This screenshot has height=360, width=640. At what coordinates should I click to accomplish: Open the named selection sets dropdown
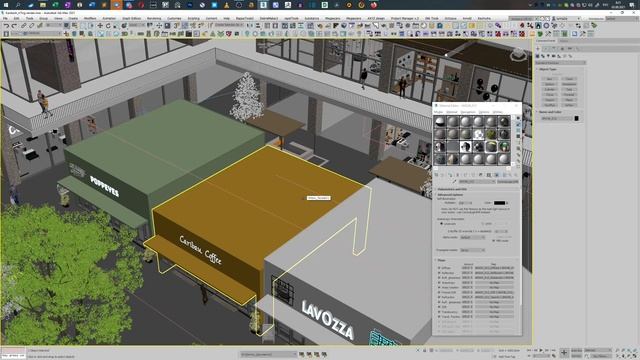[229, 25]
